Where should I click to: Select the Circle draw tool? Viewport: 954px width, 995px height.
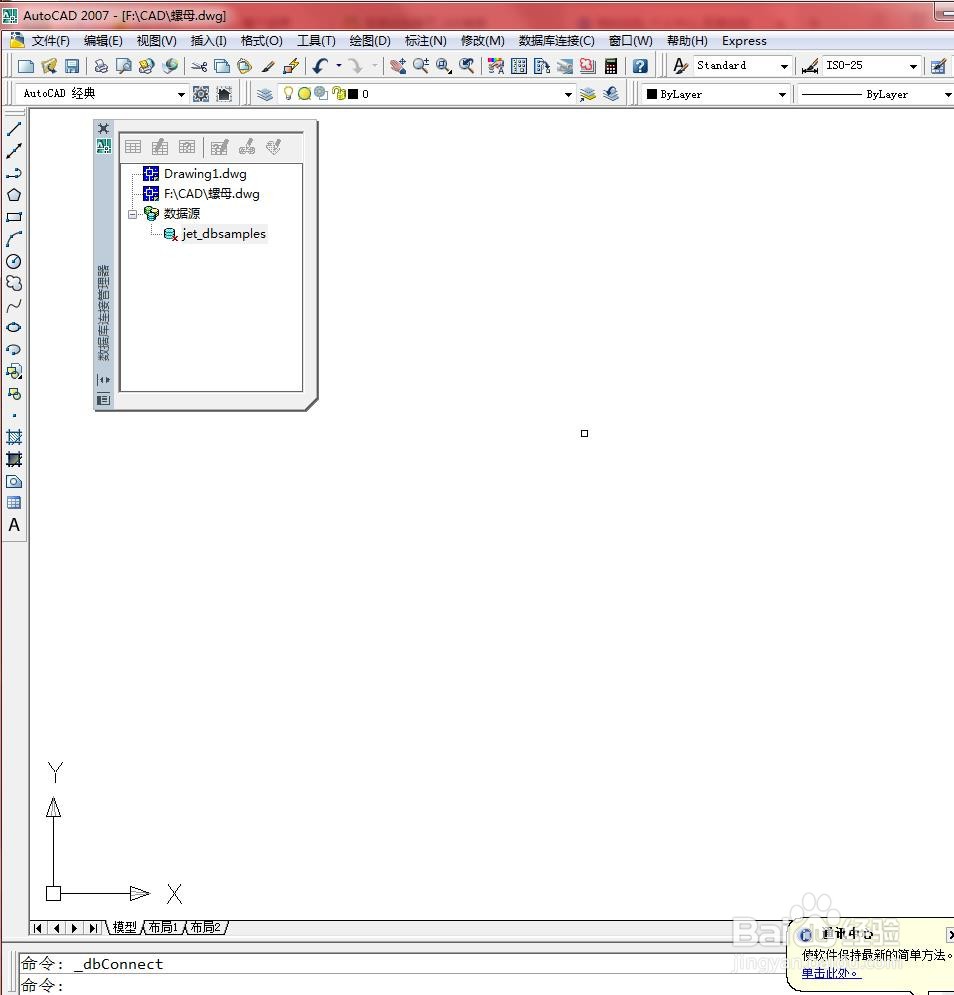point(14,261)
